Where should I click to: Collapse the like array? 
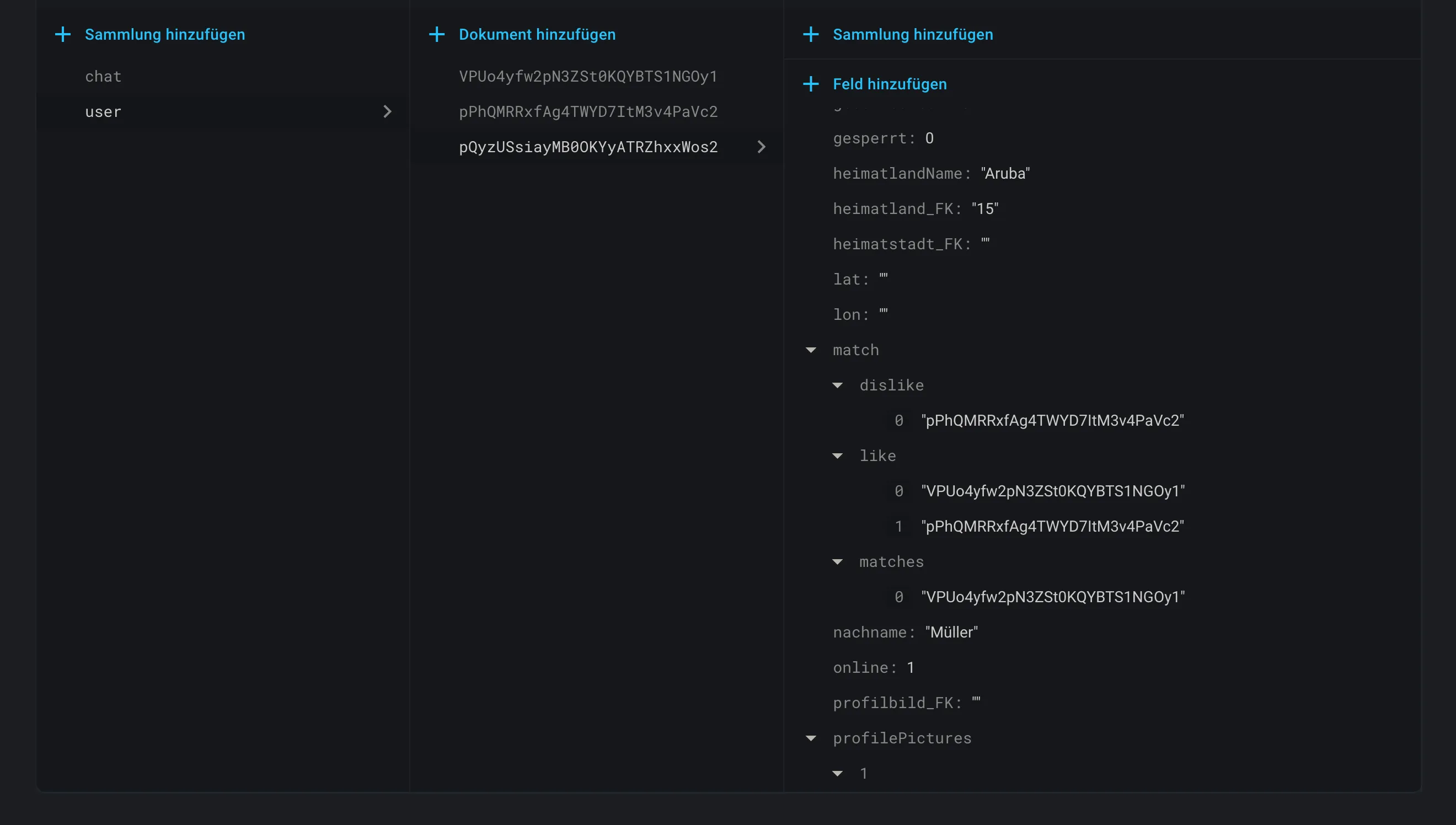837,456
